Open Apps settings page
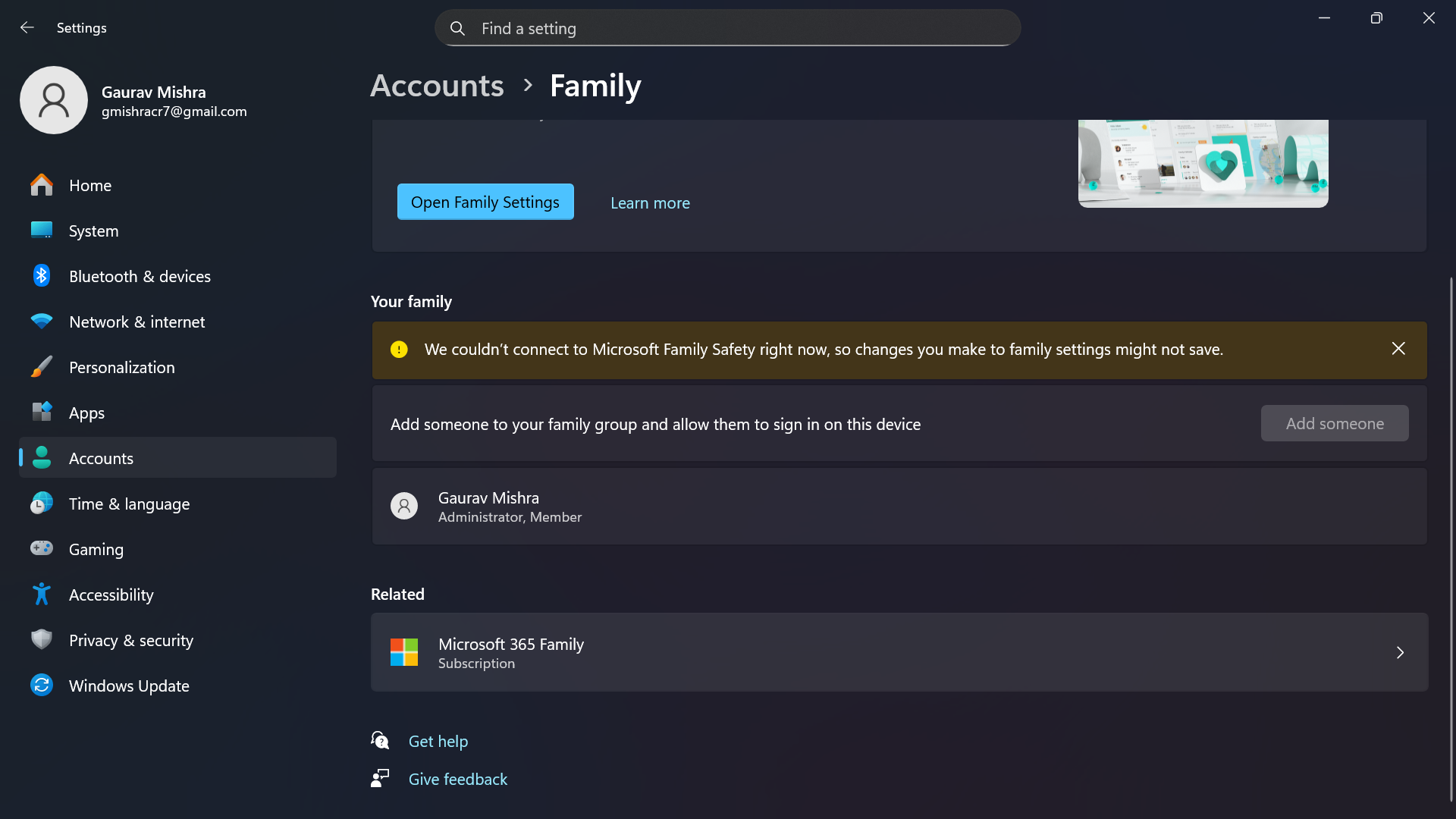Screen dimensions: 1456x819 click(x=177, y=413)
